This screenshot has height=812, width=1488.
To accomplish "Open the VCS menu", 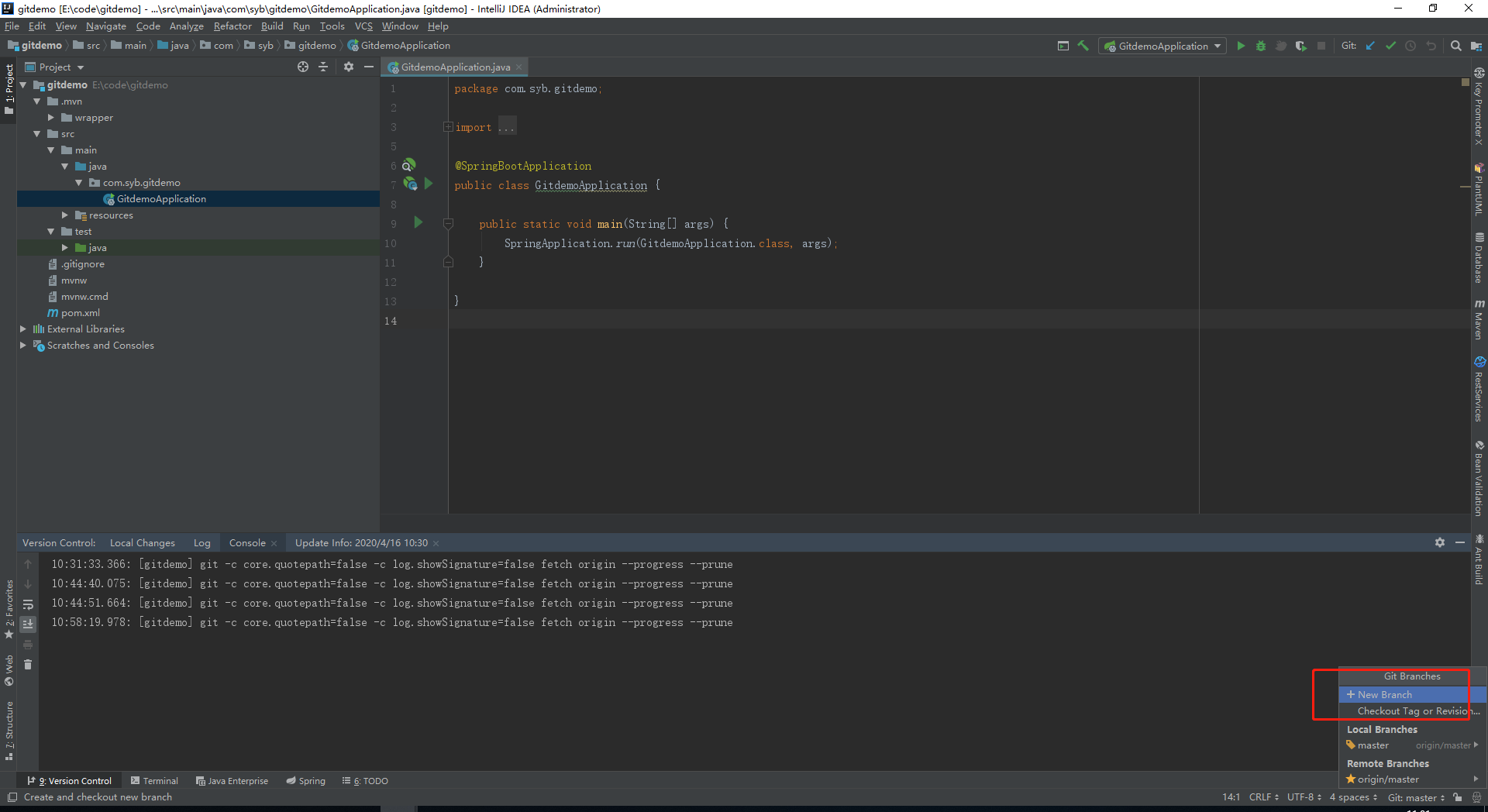I will click(x=363, y=26).
